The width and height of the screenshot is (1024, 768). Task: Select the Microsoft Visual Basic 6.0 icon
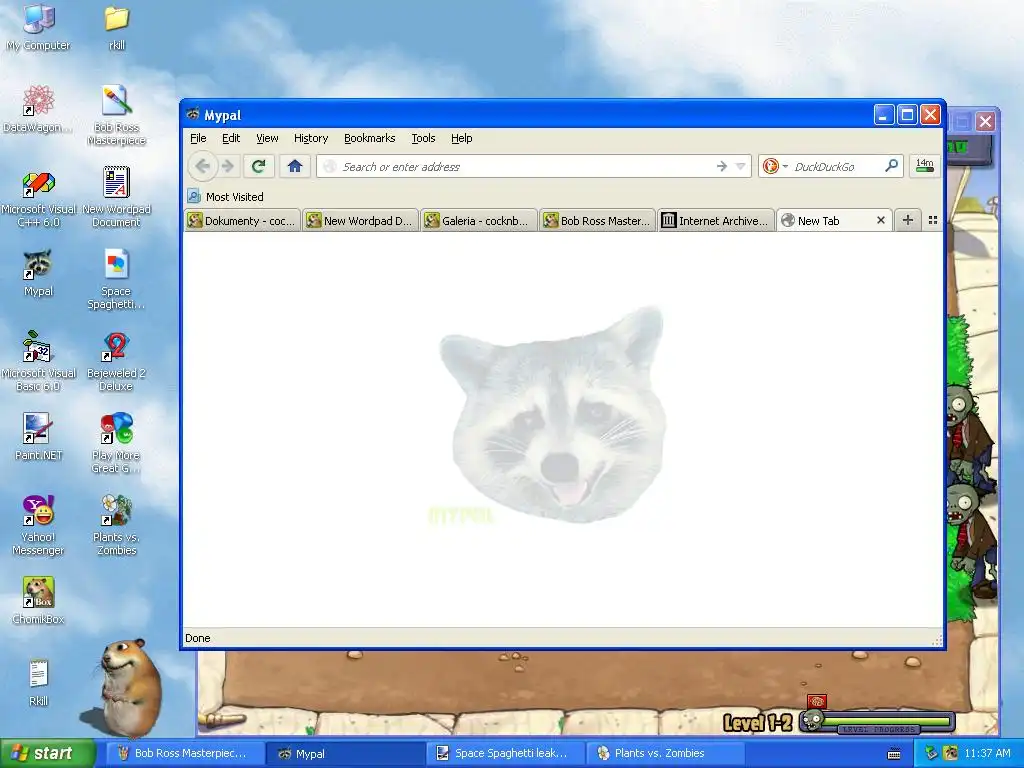click(x=39, y=360)
